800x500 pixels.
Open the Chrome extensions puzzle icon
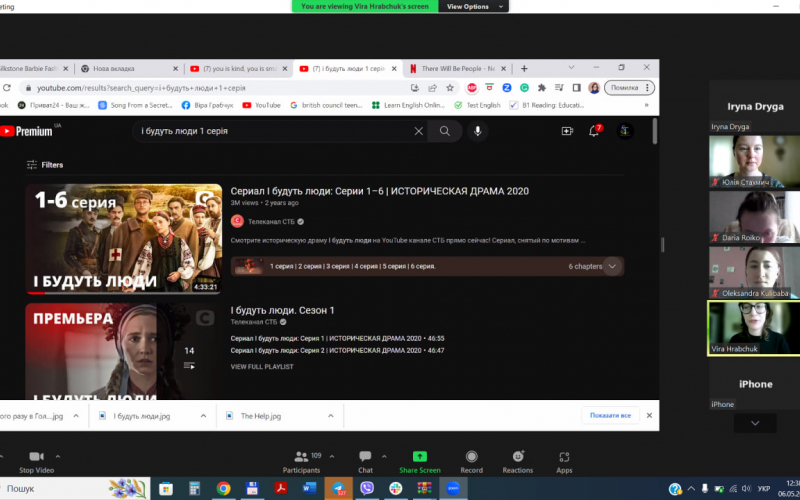point(542,88)
